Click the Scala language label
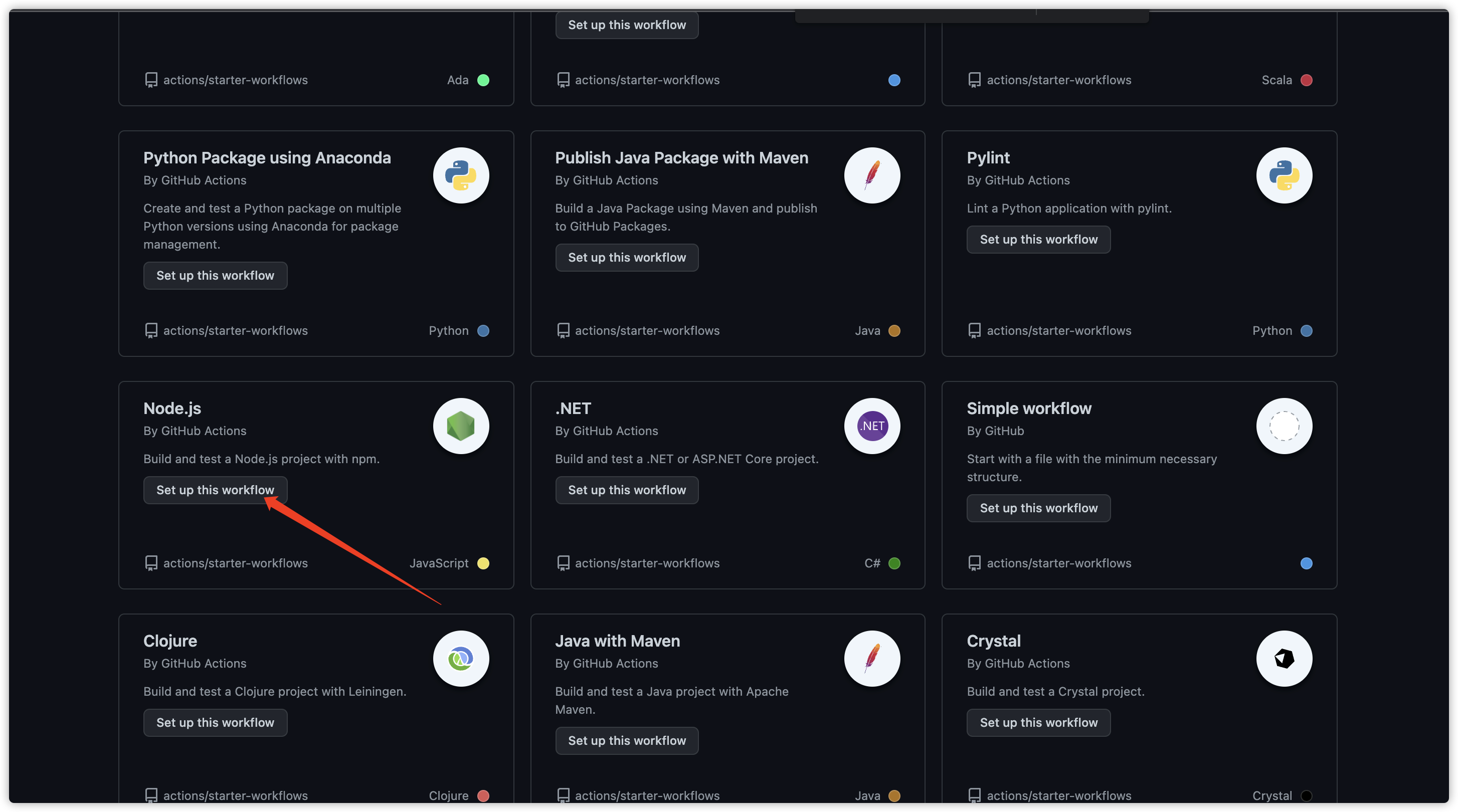The image size is (1458, 812). click(x=1277, y=80)
